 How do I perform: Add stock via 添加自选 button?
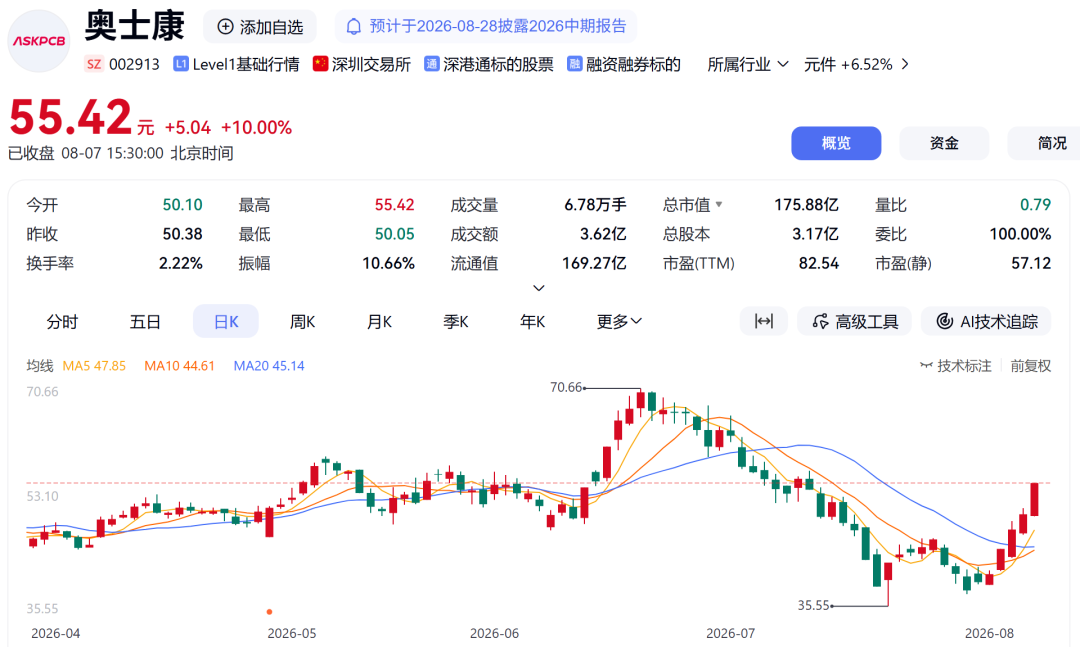click(260, 27)
